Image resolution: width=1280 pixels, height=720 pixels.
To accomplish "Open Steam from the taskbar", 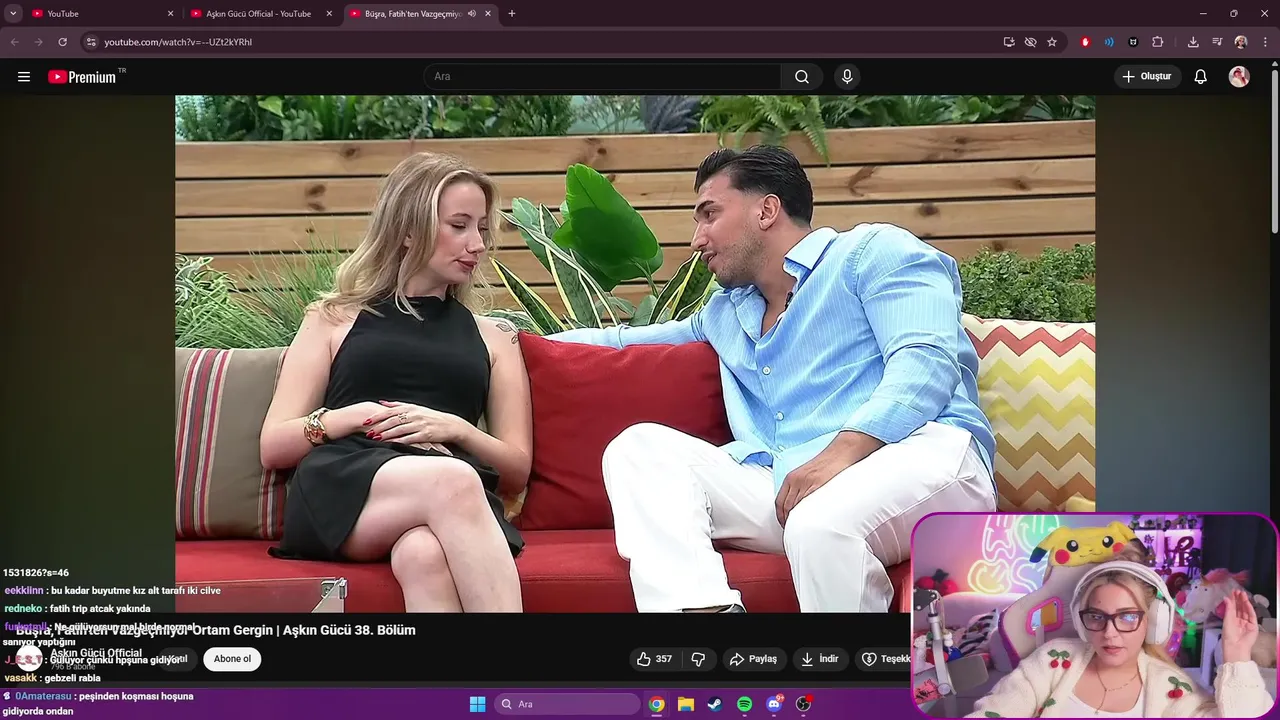I will 715,704.
